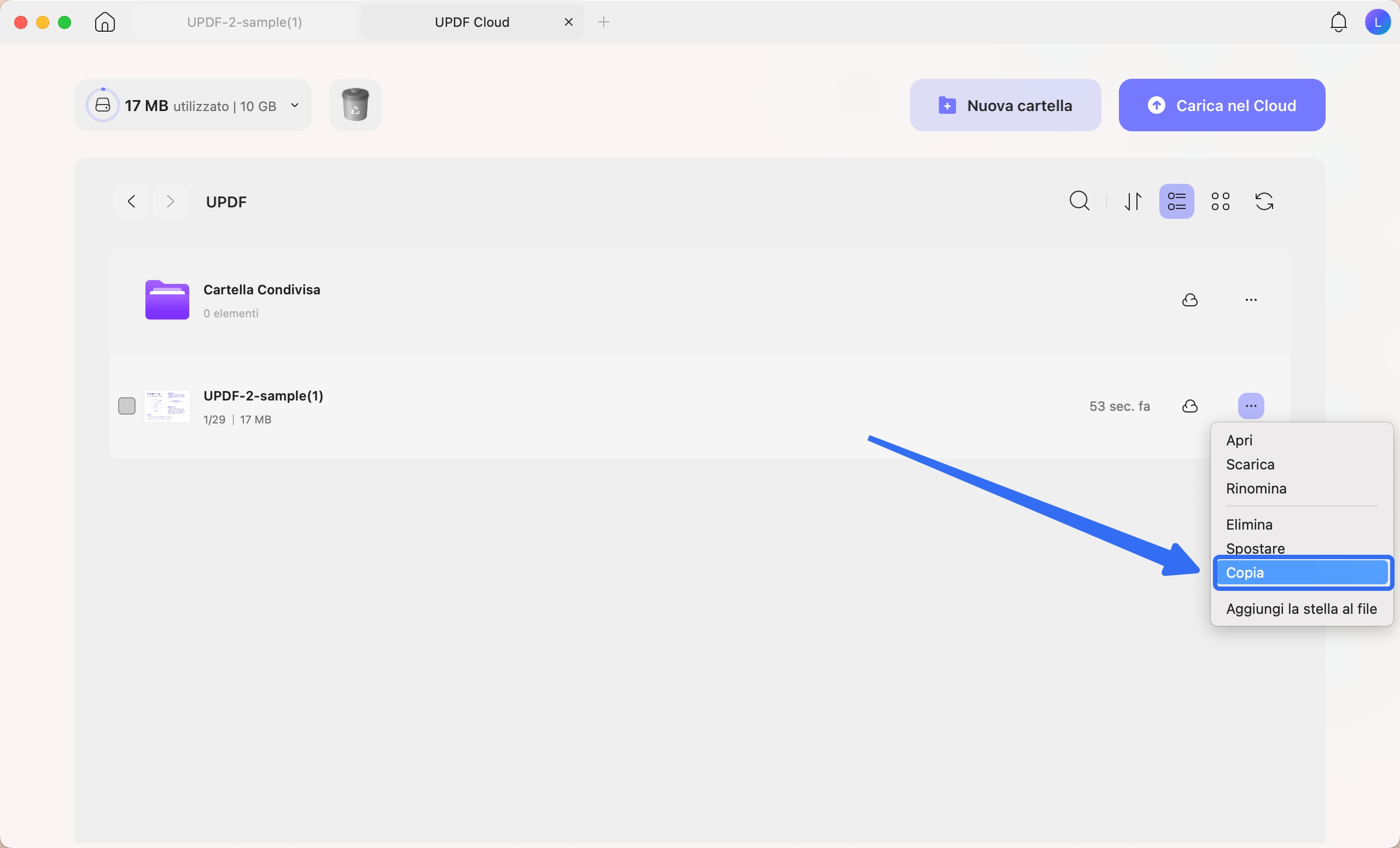Click the UPDF-2-sample(1) file name
This screenshot has height=848, width=1400.
(264, 396)
